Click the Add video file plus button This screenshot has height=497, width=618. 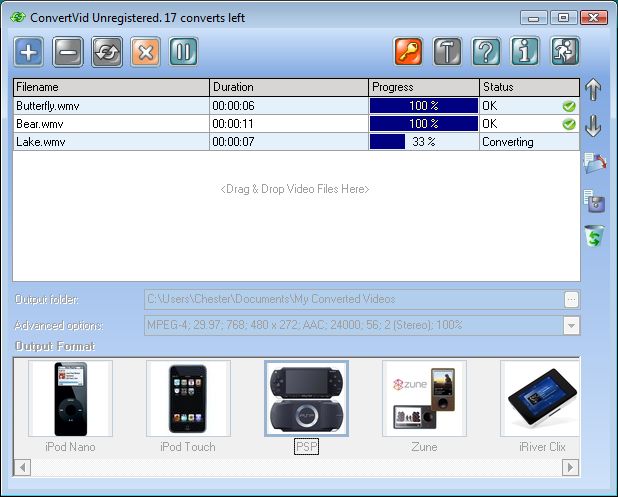29,51
